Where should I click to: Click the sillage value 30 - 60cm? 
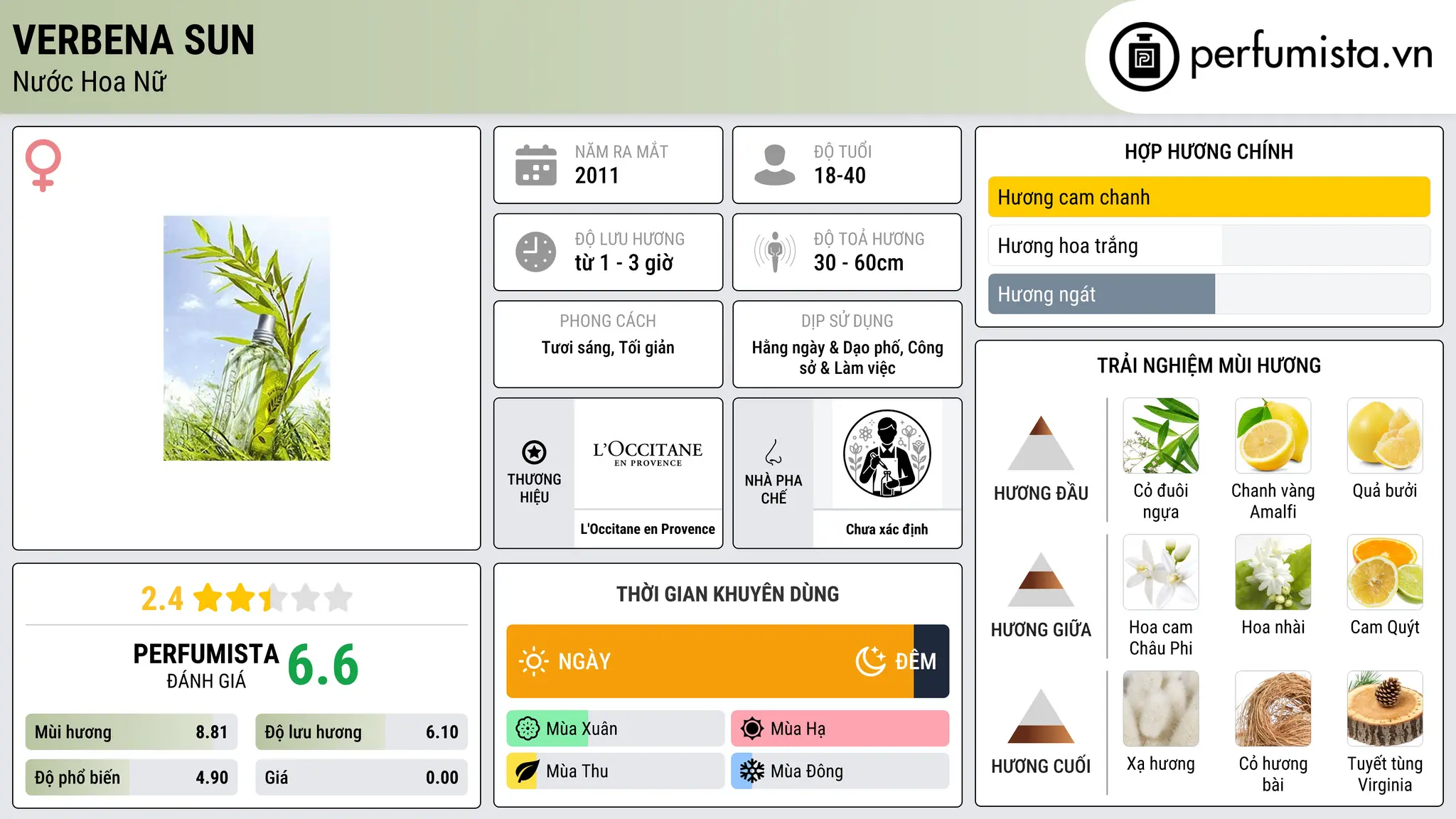tap(859, 263)
